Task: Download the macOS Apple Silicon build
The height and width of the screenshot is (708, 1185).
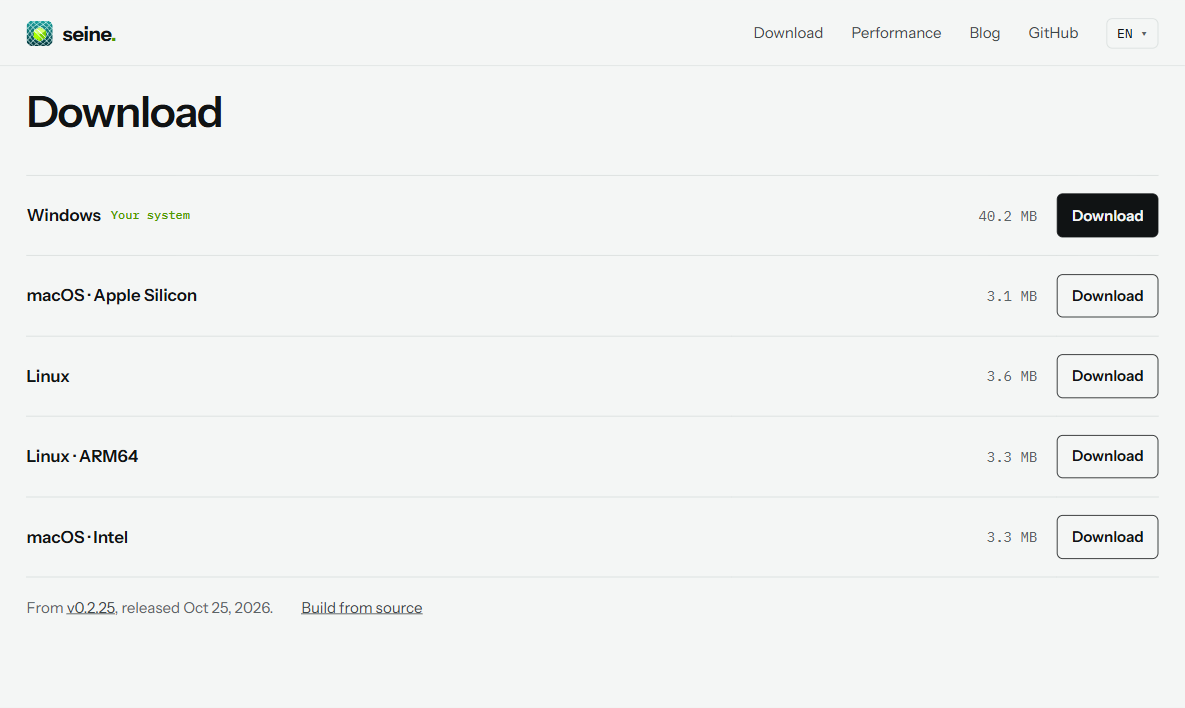Action: pyautogui.click(x=1106, y=295)
